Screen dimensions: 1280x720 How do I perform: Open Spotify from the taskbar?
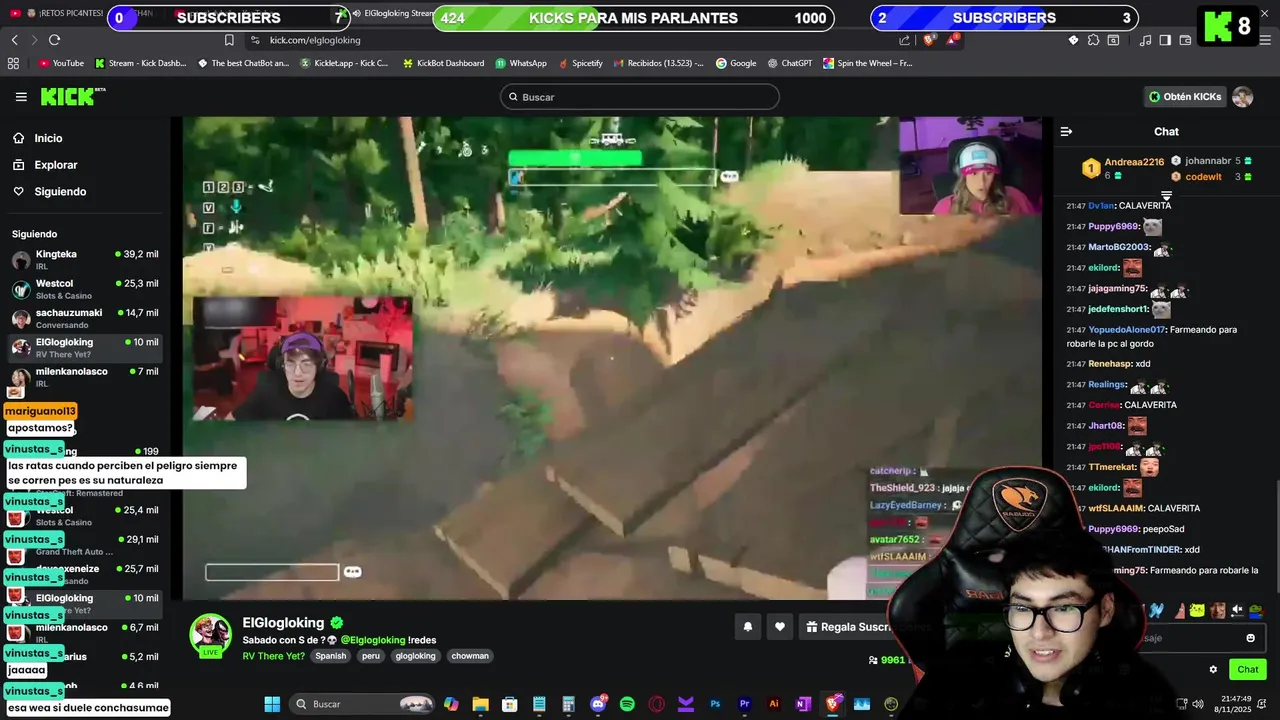pos(627,704)
